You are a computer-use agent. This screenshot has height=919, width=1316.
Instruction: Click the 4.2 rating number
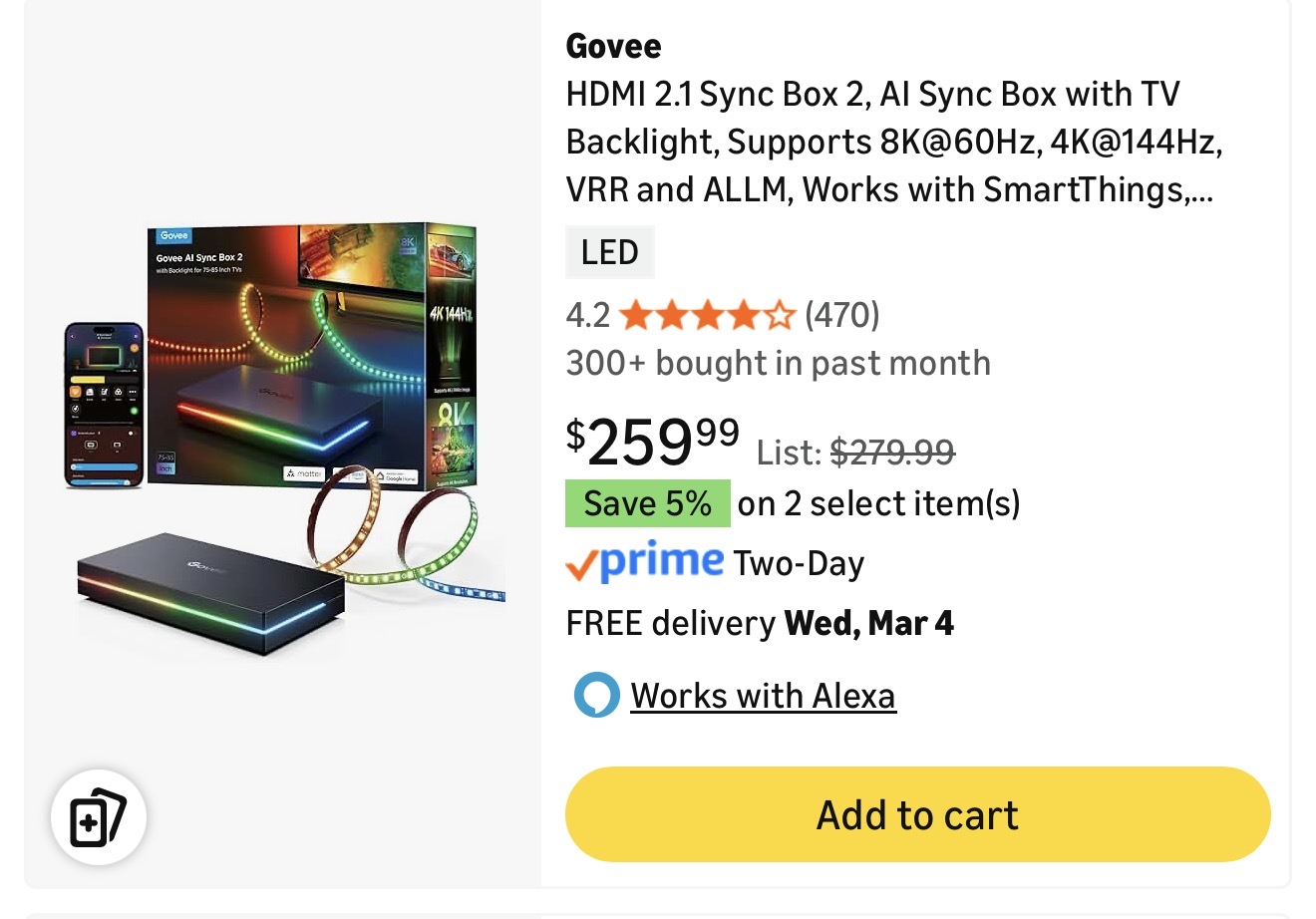click(x=587, y=316)
